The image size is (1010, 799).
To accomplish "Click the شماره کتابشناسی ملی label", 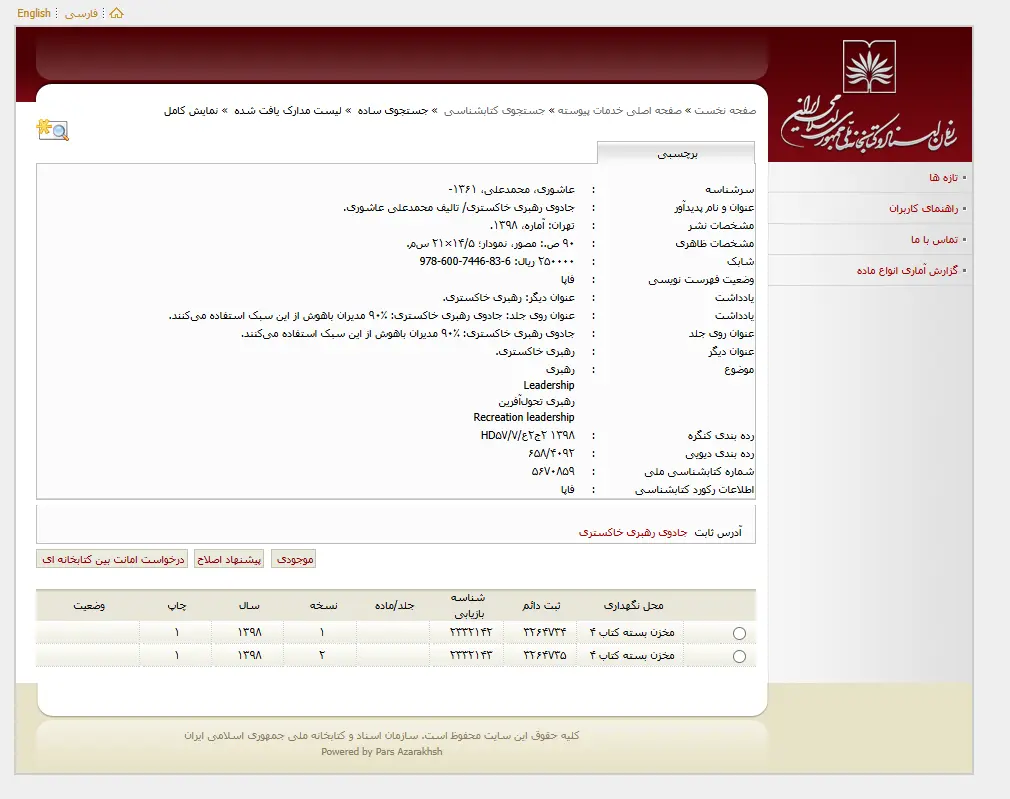I will point(699,471).
